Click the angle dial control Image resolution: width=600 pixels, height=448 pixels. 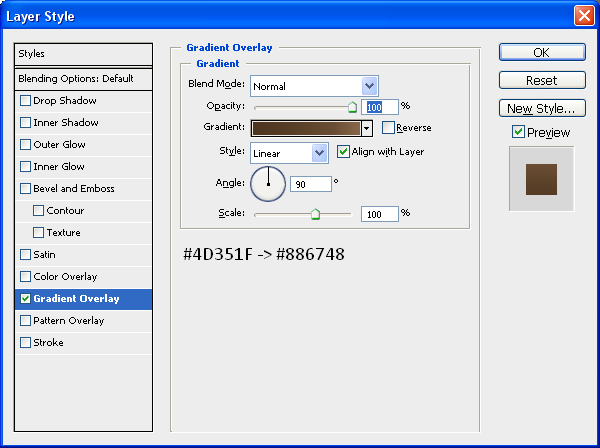pyautogui.click(x=268, y=183)
